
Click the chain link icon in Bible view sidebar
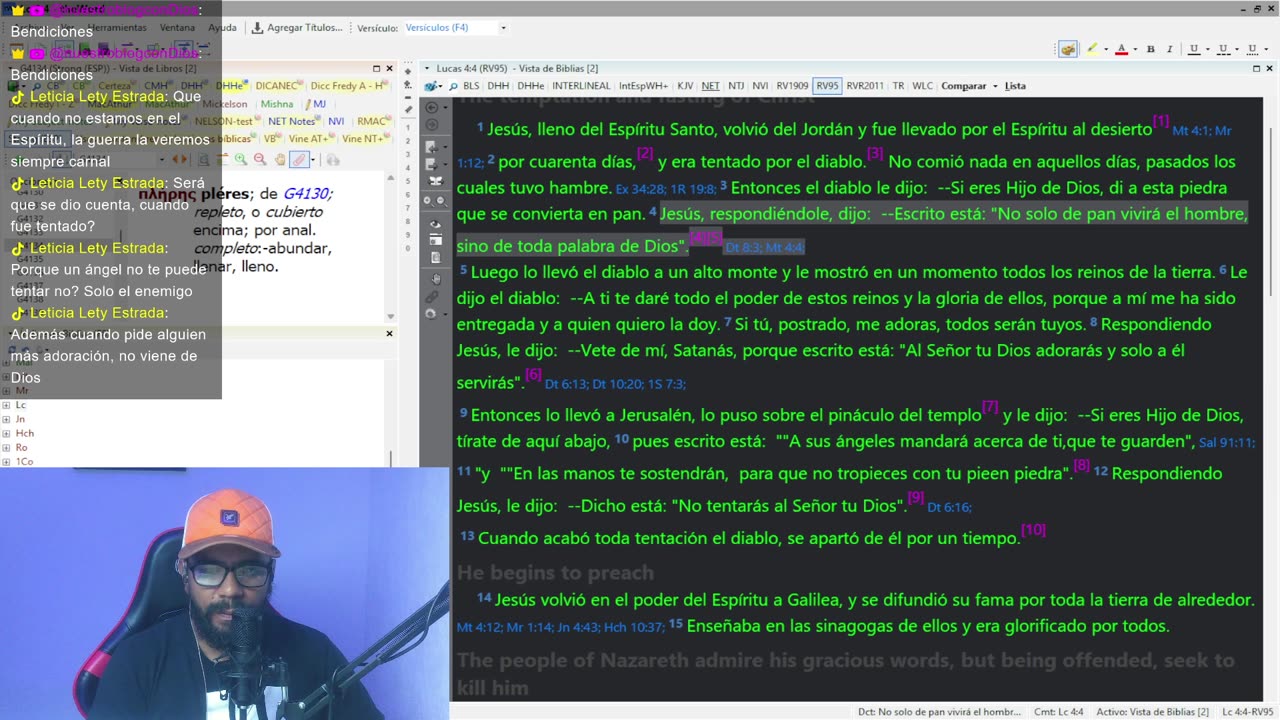[x=433, y=297]
